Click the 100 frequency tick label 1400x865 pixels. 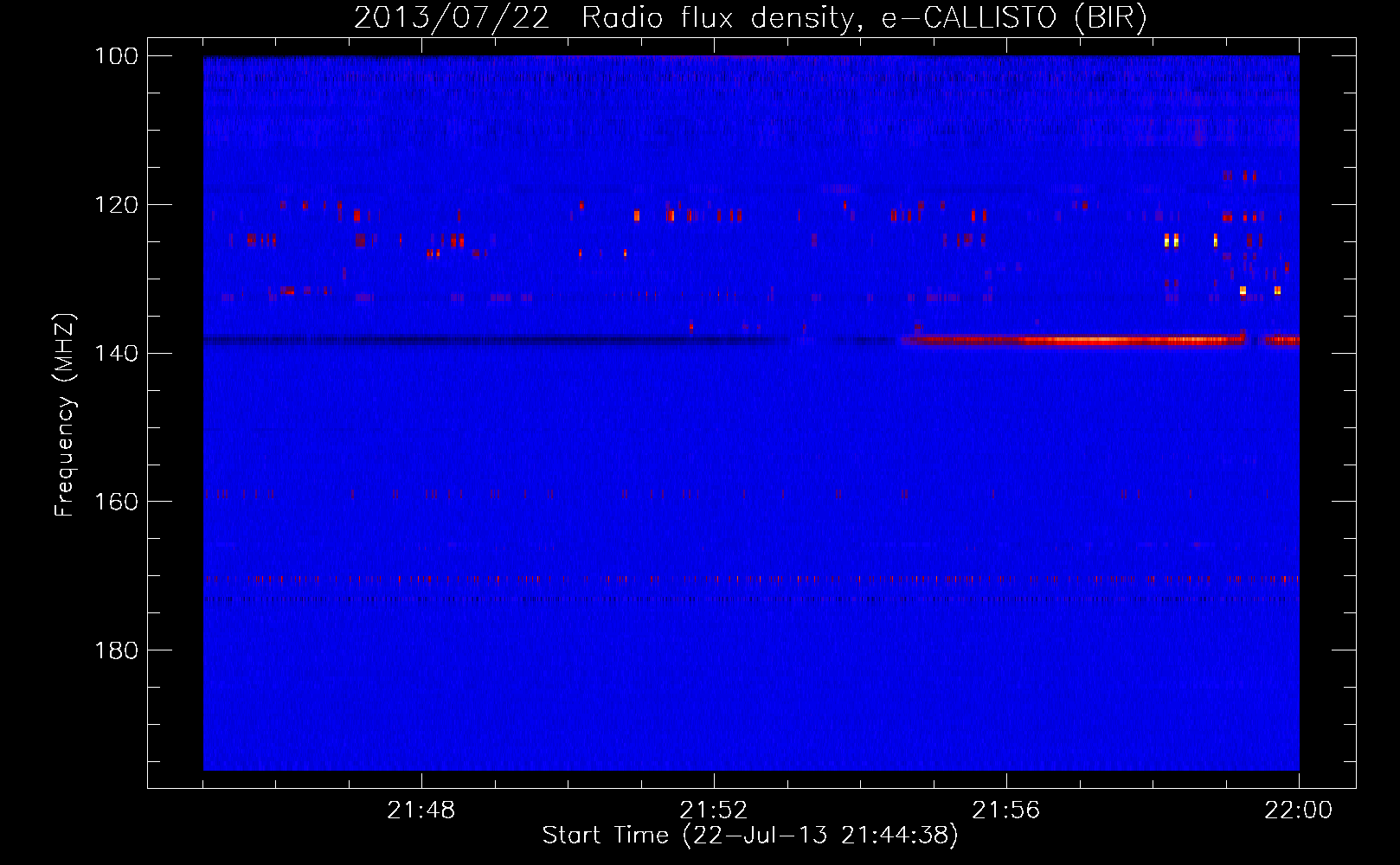coord(115,56)
